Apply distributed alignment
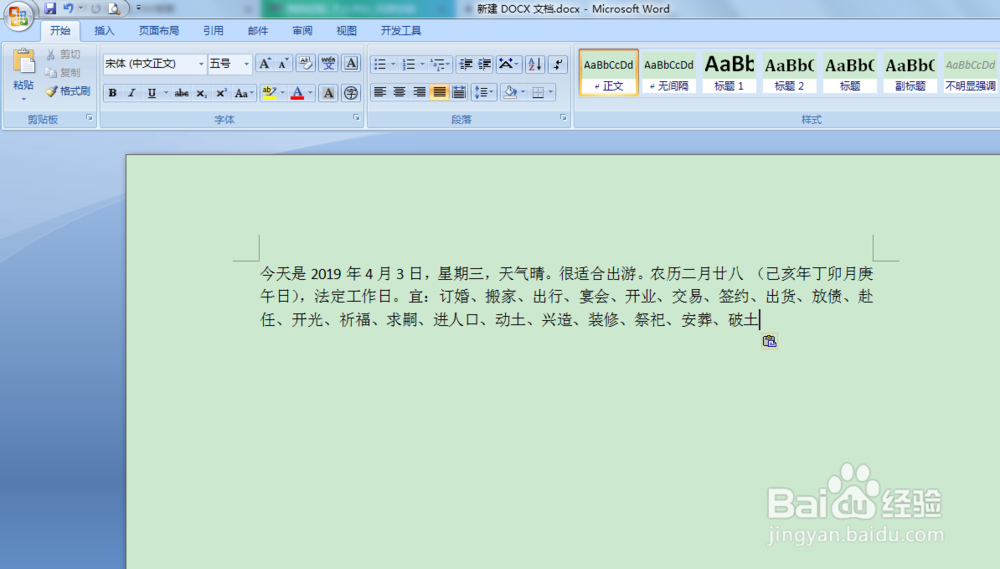Viewport: 1000px width, 569px height. [x=459, y=92]
